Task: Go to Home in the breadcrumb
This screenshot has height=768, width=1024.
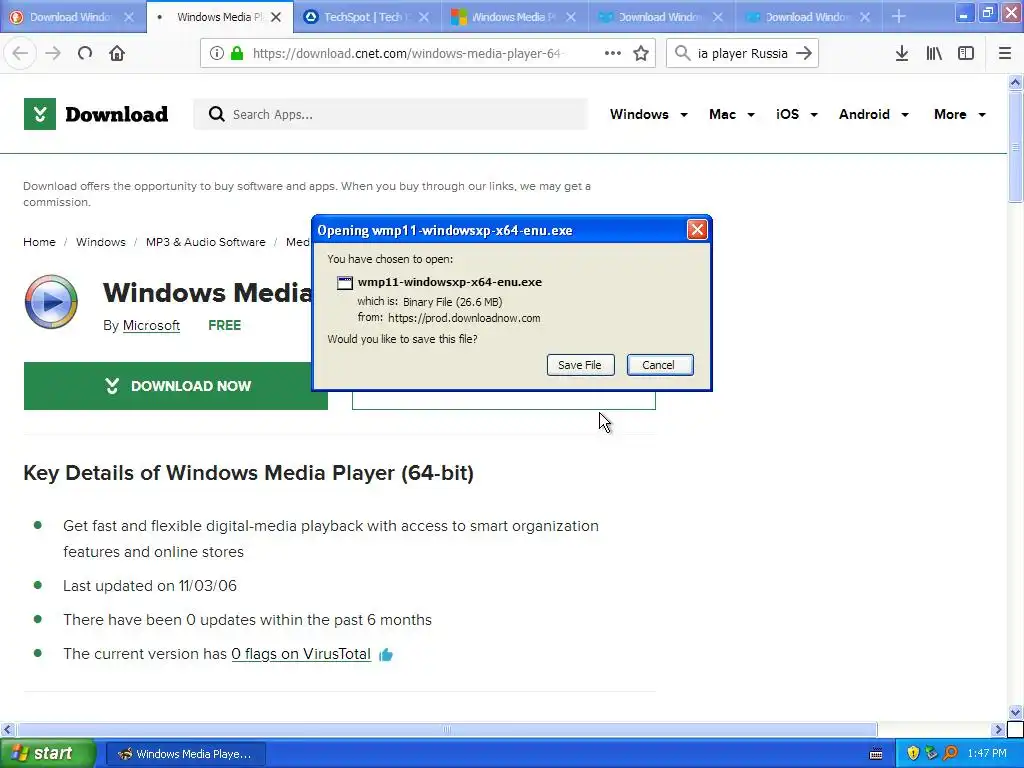Action: tap(39, 242)
